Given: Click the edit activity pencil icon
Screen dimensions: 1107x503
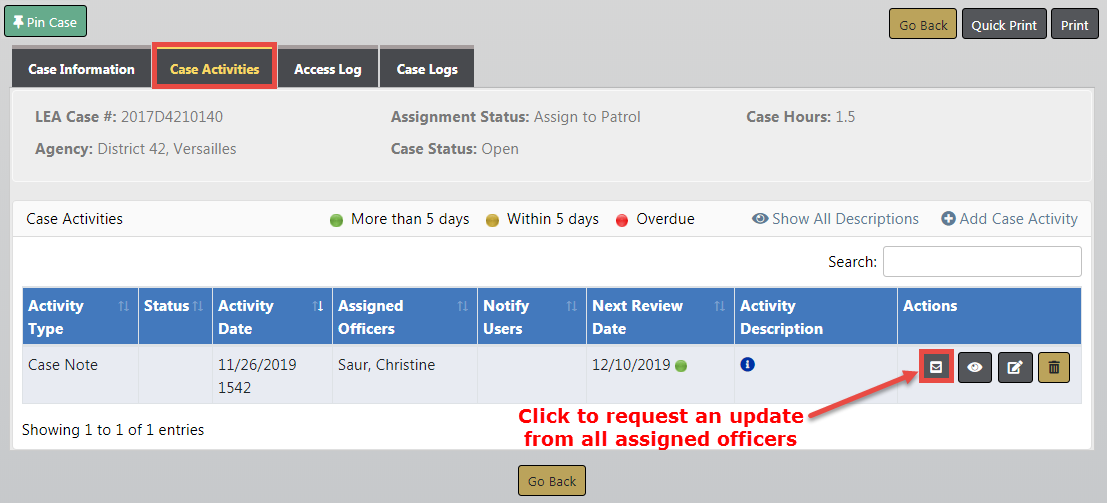Looking at the screenshot, I should 1014,368.
